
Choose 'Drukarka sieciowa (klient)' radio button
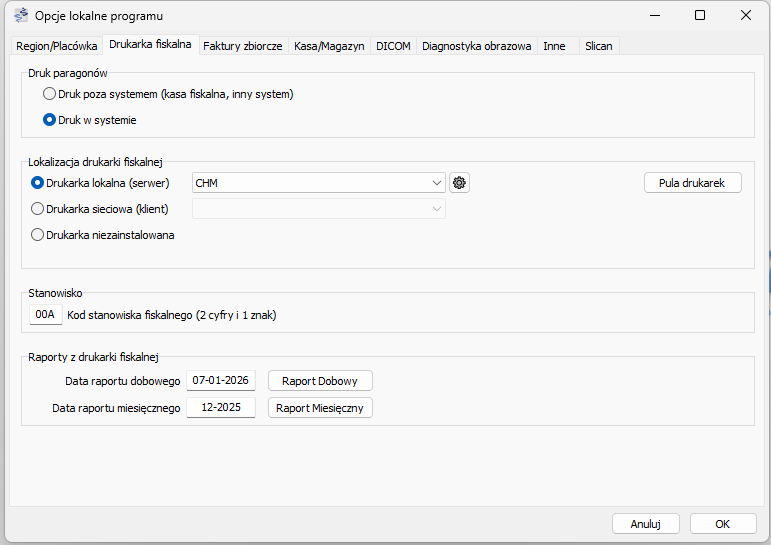pos(38,209)
